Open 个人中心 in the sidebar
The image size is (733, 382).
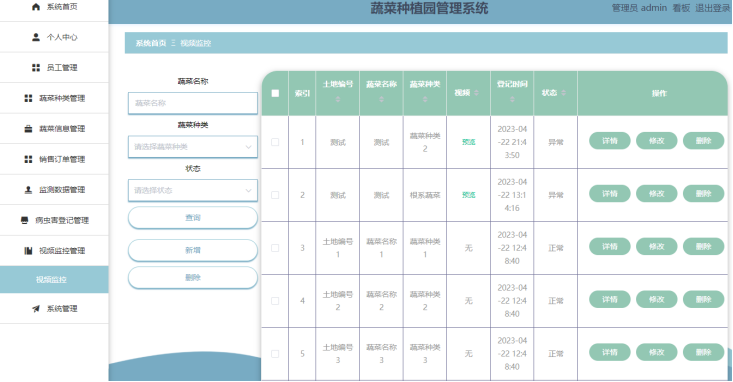[54, 37]
